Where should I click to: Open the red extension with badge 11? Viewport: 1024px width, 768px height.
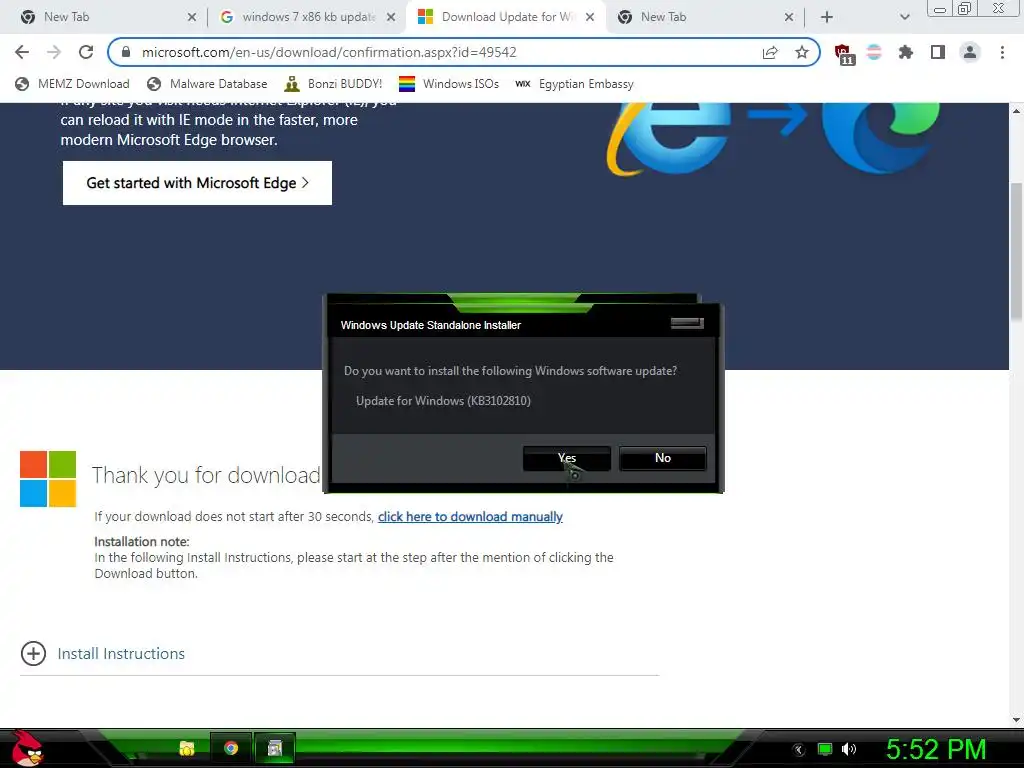point(844,54)
